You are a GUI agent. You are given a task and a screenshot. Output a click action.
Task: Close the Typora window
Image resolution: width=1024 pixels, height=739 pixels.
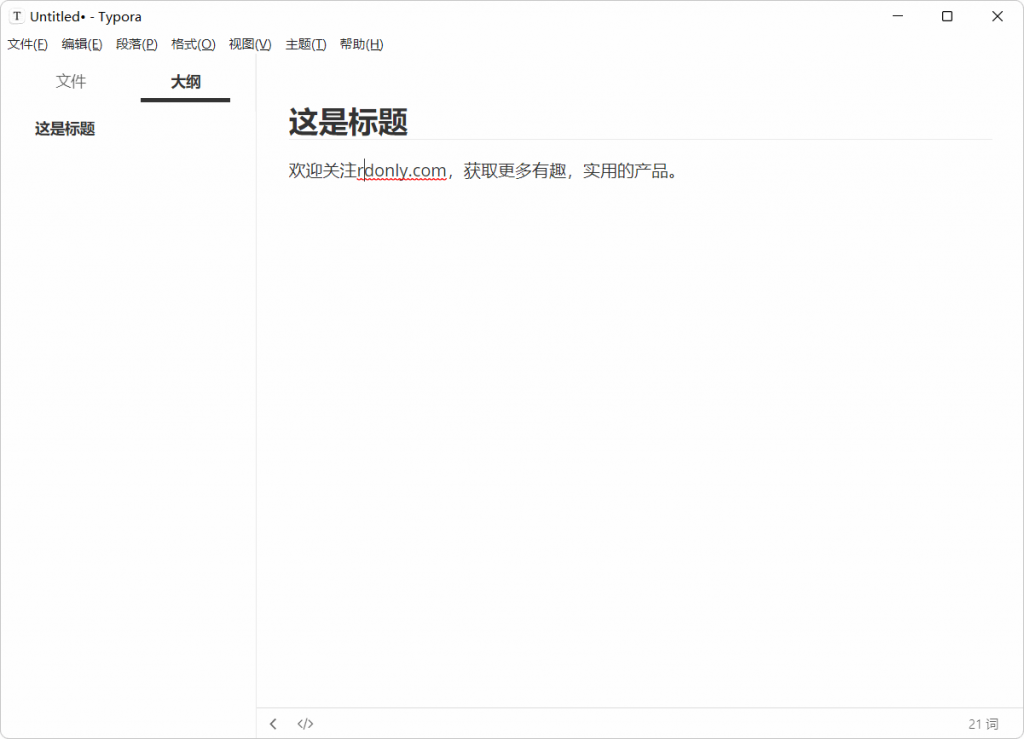click(x=997, y=16)
